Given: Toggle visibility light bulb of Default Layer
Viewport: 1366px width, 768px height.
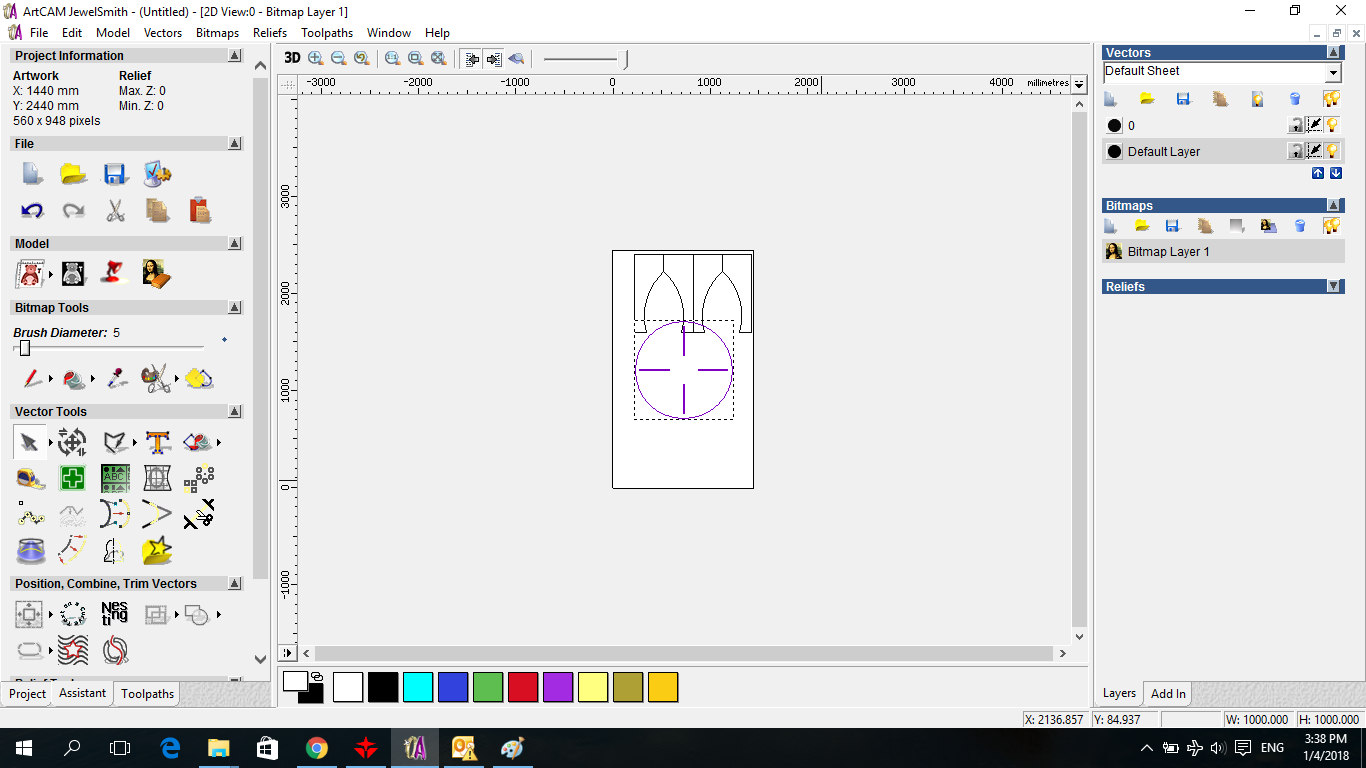Looking at the screenshot, I should point(1333,151).
